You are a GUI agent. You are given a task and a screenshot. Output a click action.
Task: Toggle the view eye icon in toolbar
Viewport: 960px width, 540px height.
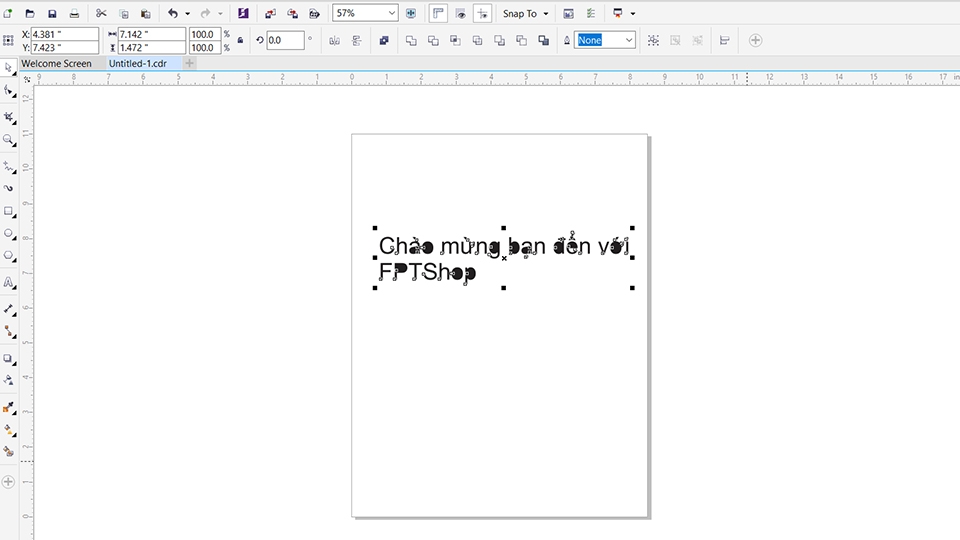pos(460,13)
